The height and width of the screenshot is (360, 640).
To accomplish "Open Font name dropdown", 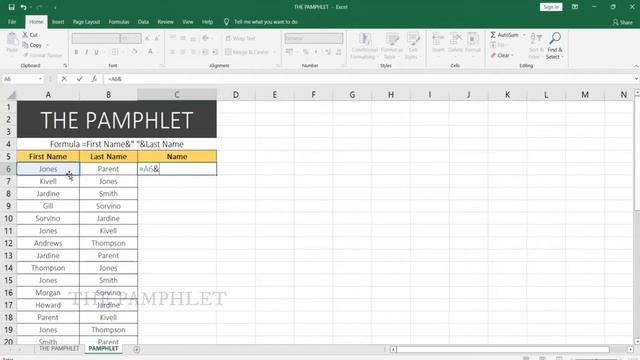I will pos(117,38).
